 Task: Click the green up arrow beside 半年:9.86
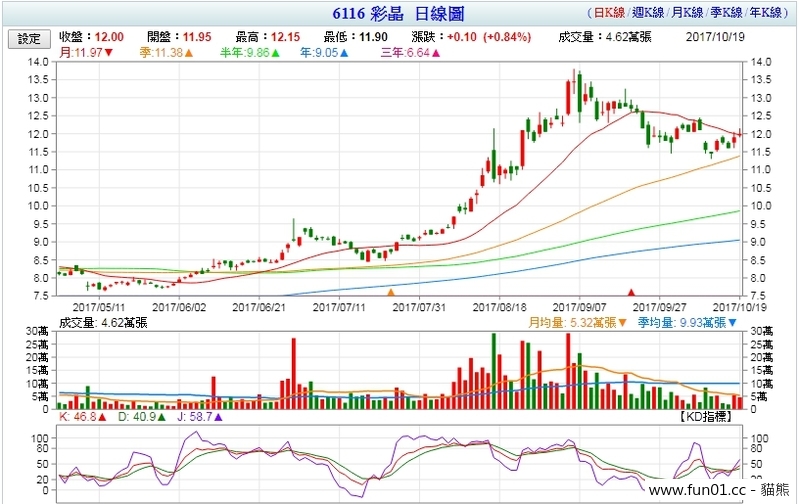coord(276,52)
